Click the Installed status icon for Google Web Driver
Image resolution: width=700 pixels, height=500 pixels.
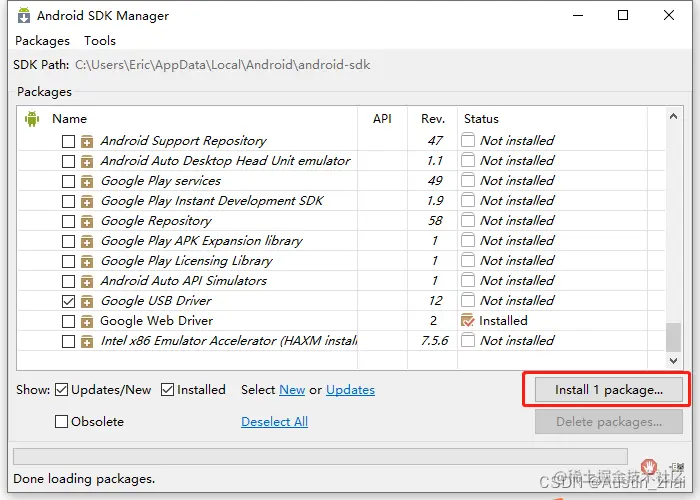(467, 321)
